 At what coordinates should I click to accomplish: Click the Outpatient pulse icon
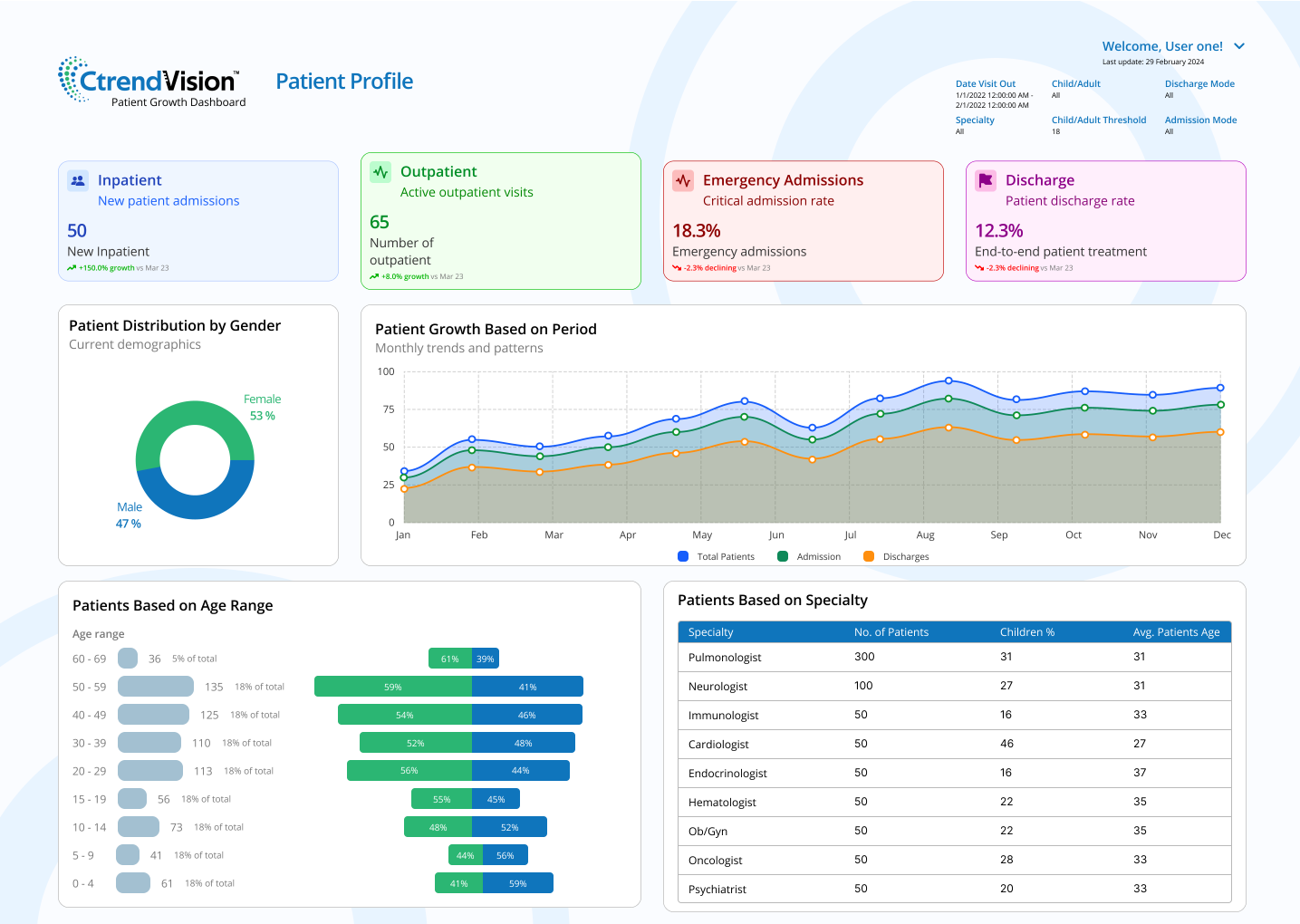pos(380,172)
